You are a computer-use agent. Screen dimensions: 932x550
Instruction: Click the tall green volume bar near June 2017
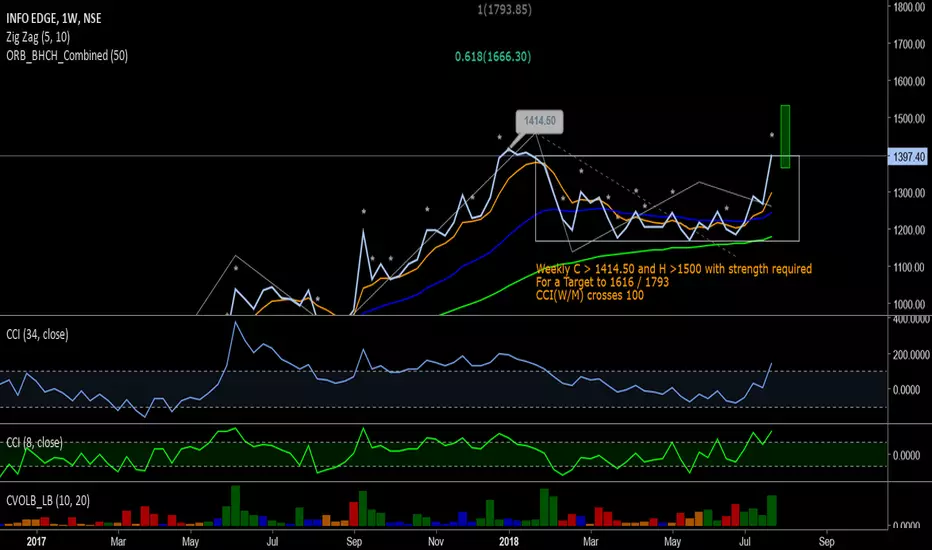coord(235,506)
